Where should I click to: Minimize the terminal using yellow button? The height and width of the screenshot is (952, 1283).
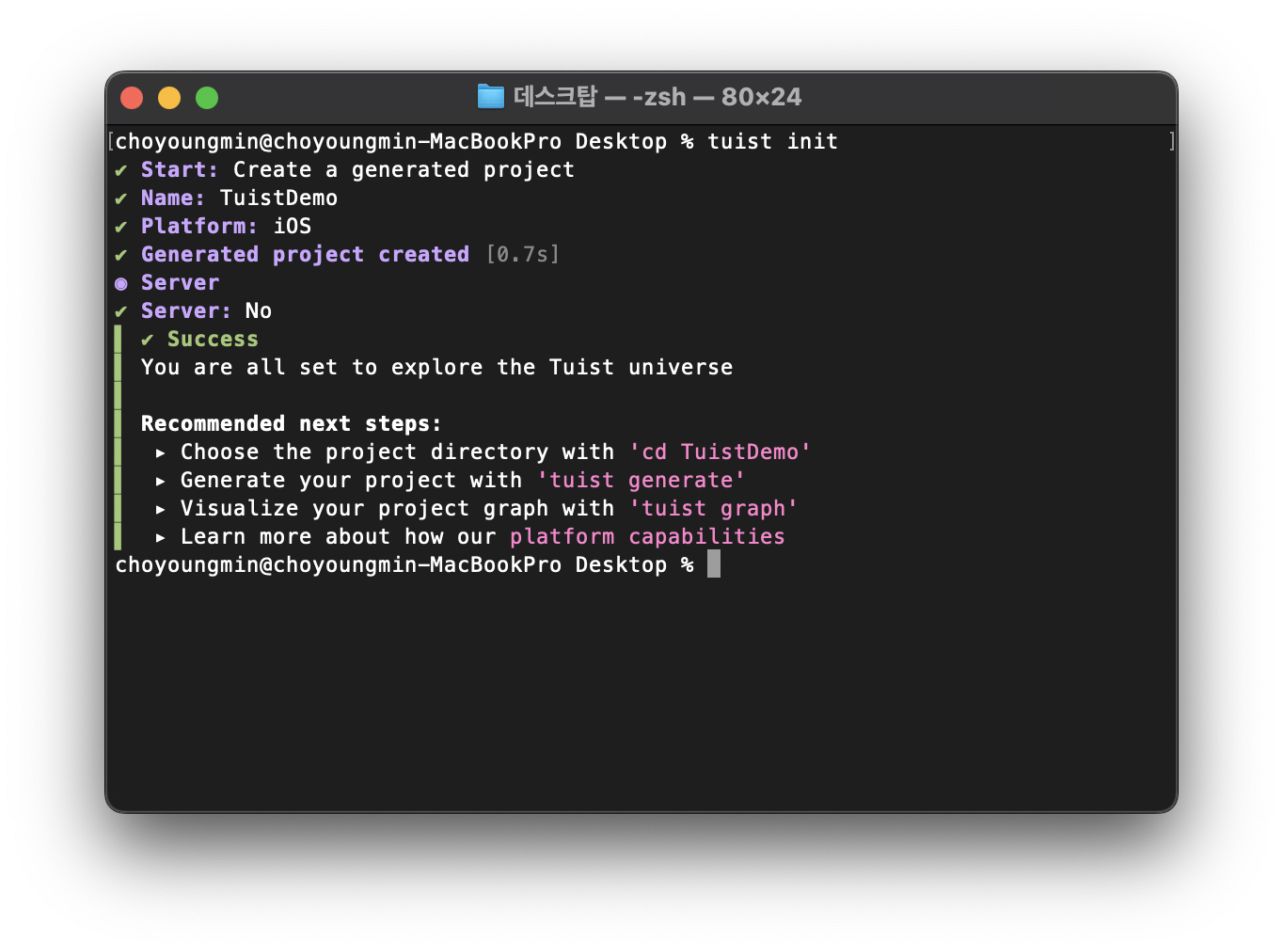tap(169, 98)
